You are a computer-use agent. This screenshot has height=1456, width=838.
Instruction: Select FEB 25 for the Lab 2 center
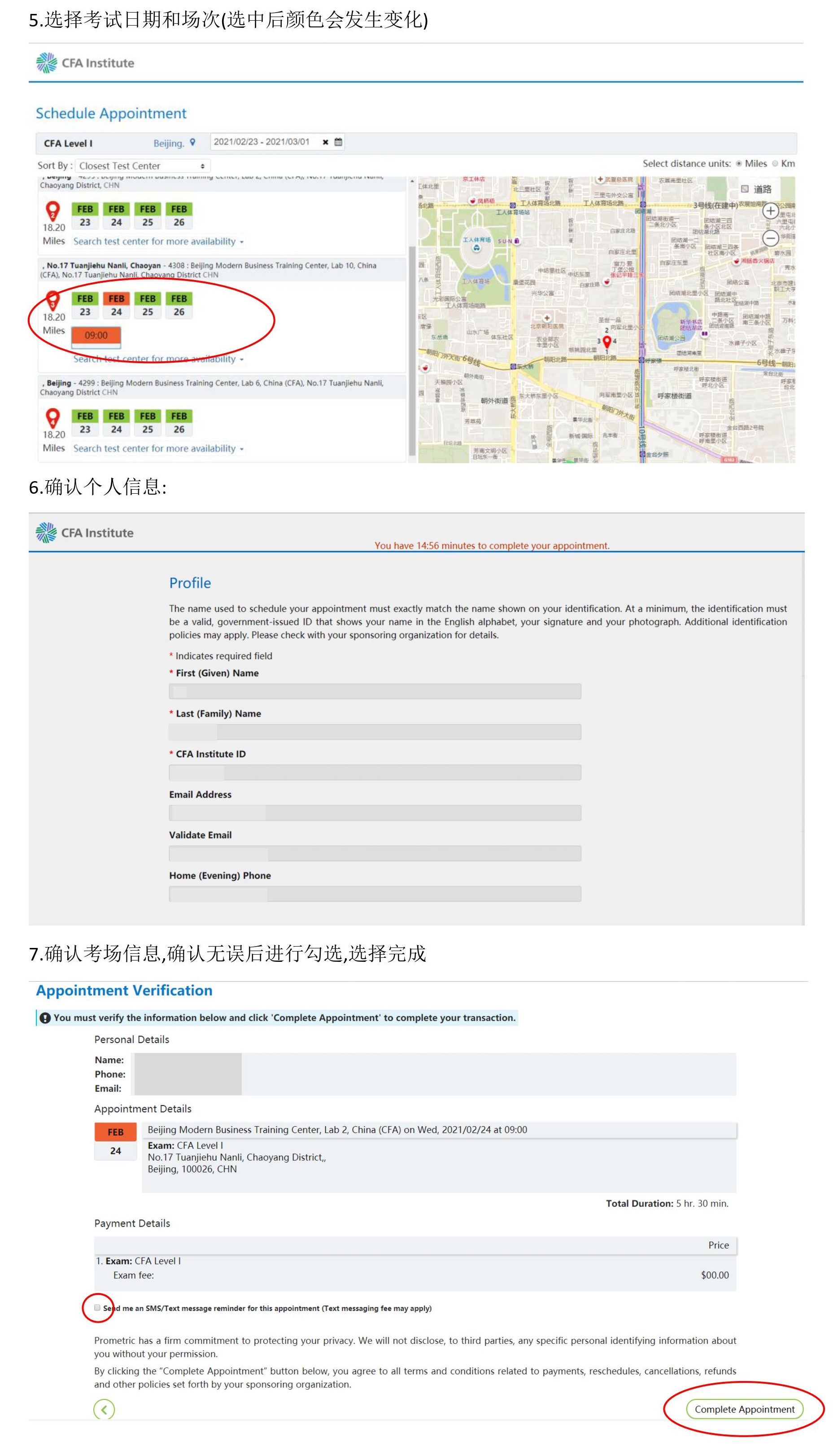[148, 215]
